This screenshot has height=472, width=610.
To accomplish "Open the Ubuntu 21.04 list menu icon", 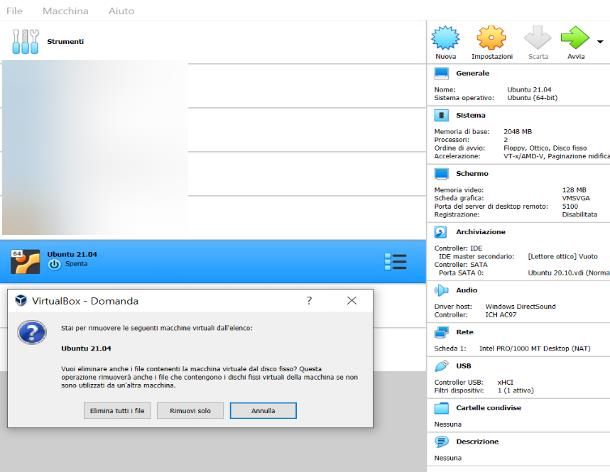I will (x=396, y=261).
